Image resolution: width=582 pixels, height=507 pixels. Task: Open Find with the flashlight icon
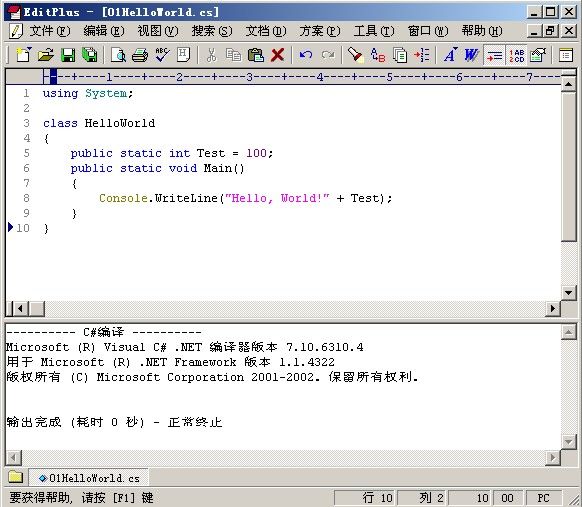[x=355, y=55]
